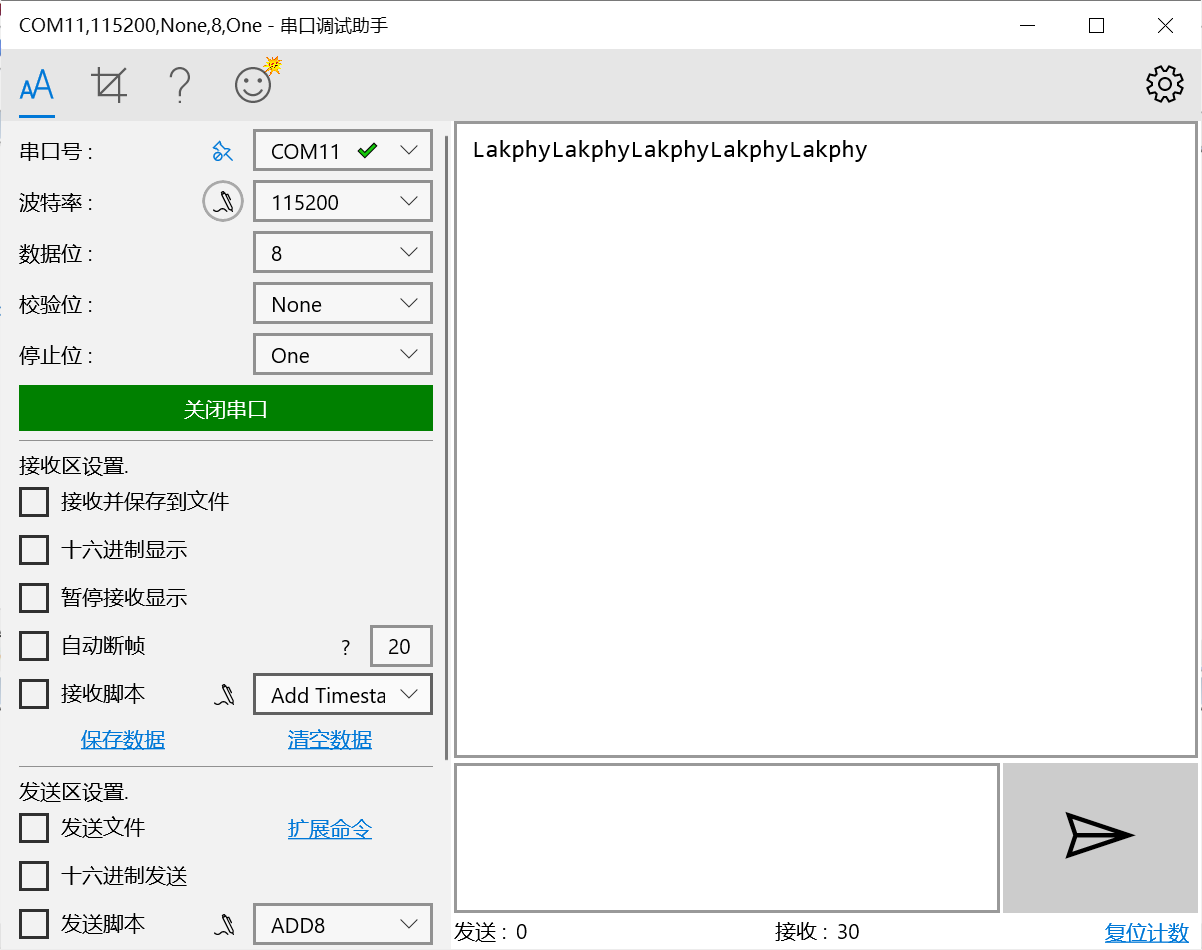Screen dimensions: 1202x950
Task: Click the 清空数据 link
Action: [330, 741]
